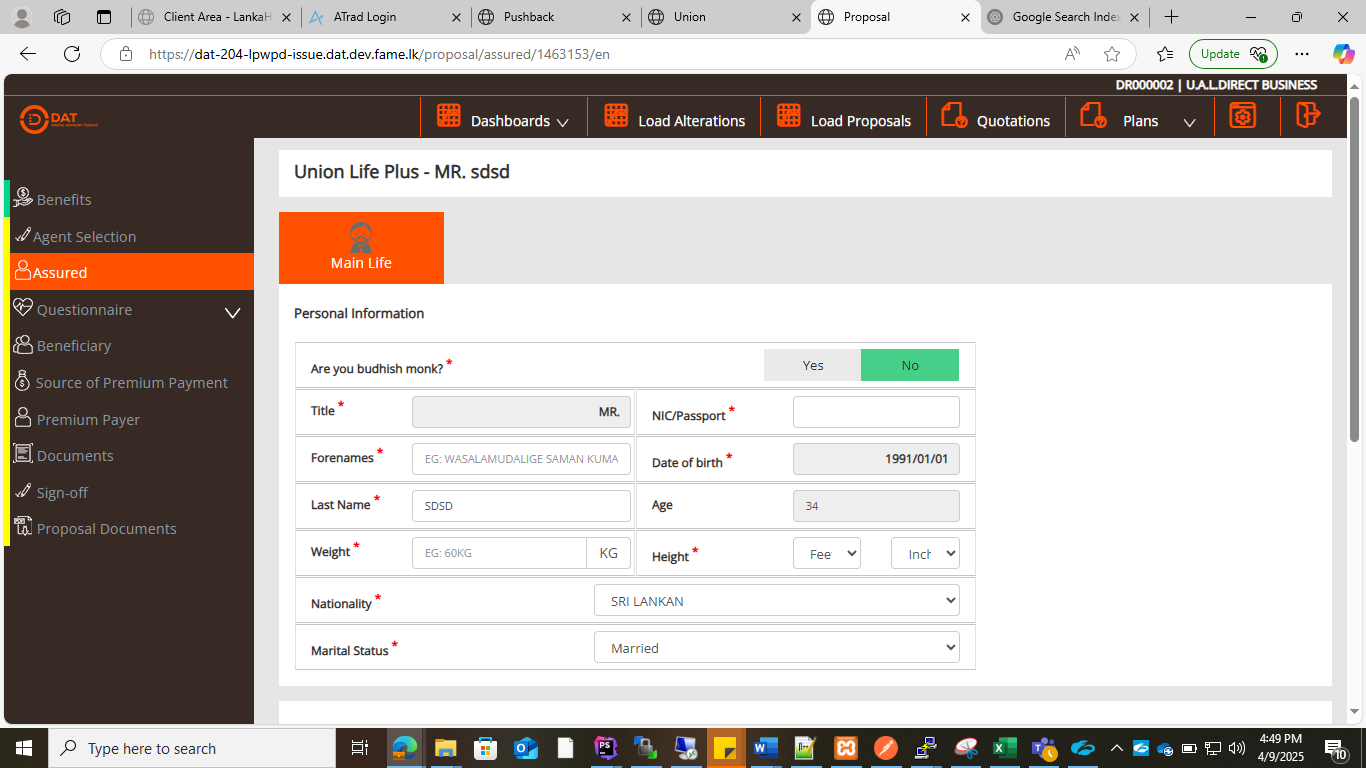
Task: Click the browser Update button
Action: tap(1233, 54)
